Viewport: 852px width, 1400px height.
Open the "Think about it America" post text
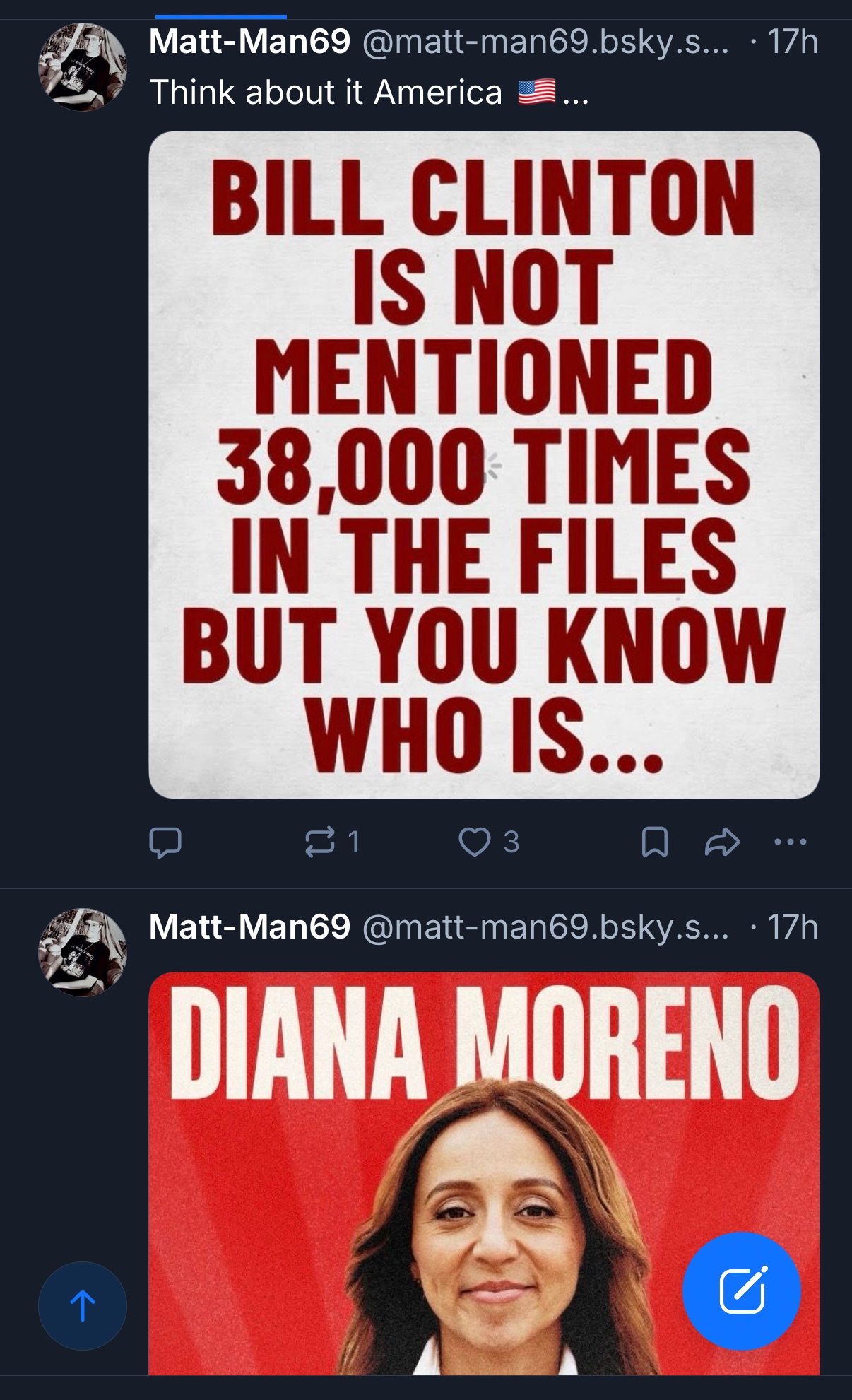click(326, 93)
